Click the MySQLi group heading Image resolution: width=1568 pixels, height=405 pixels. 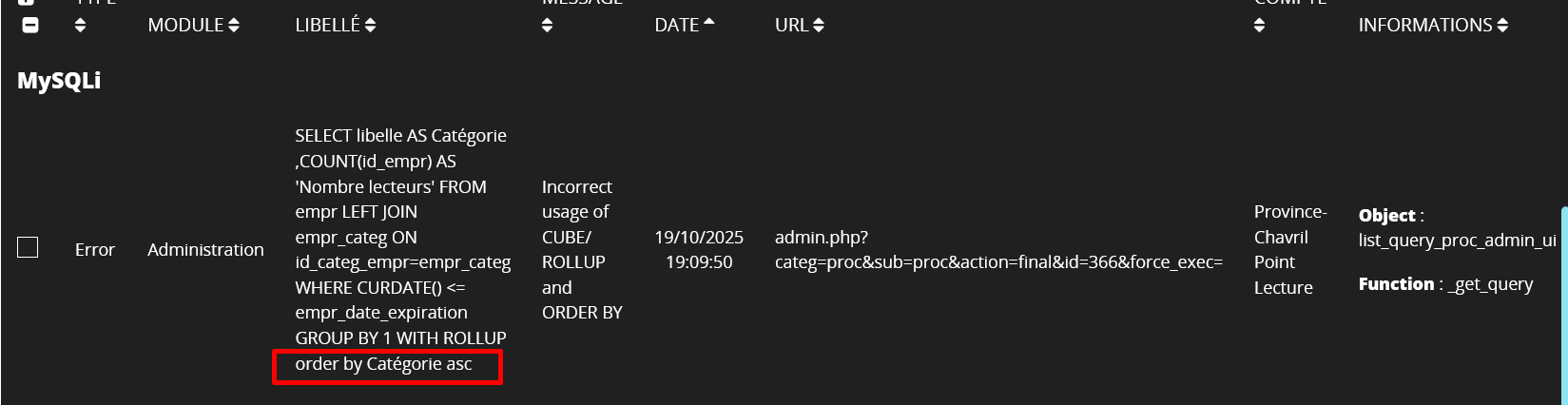pyautogui.click(x=59, y=81)
